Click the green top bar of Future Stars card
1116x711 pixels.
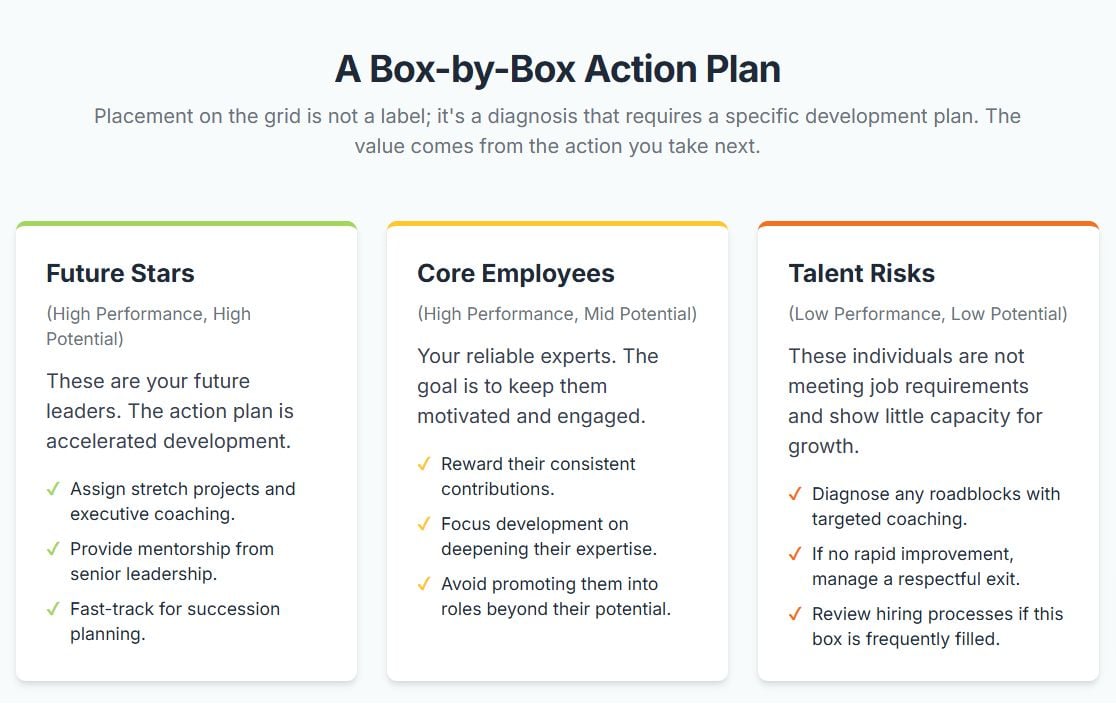(x=186, y=223)
